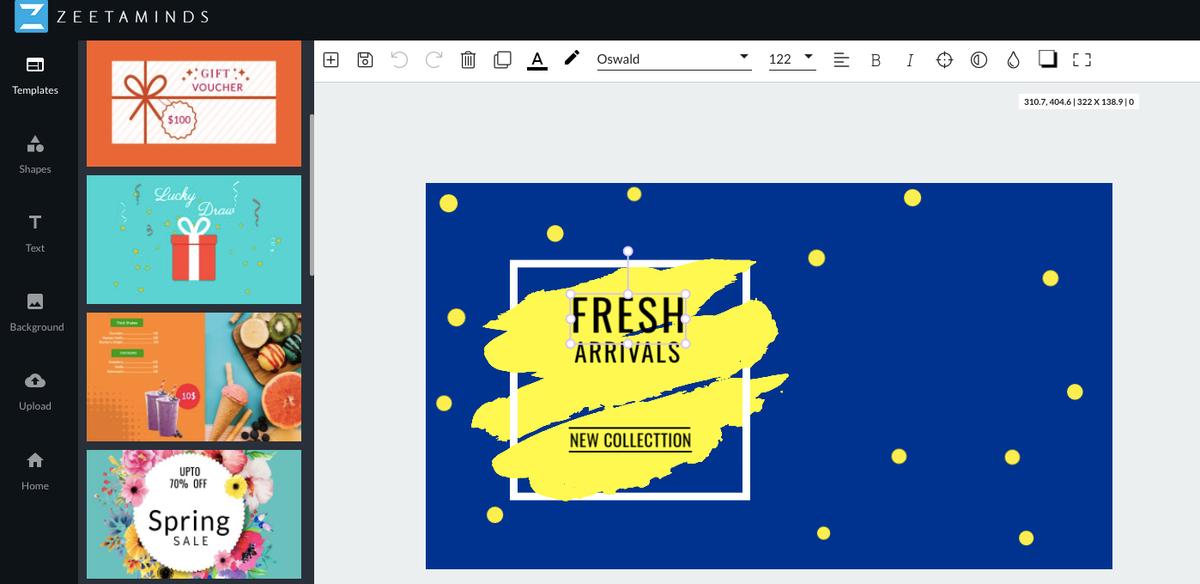Screen dimensions: 1200x584
Task: Open the text color tool
Action: [x=537, y=60]
